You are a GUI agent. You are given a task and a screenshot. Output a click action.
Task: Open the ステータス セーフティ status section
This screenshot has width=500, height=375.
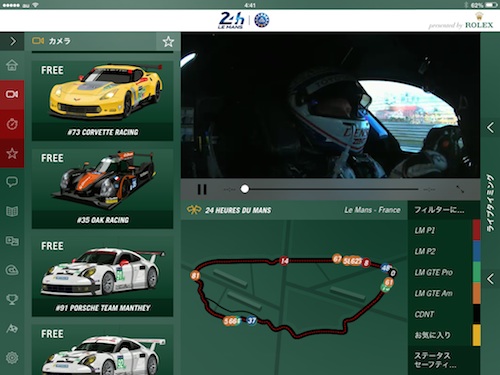[x=444, y=361]
